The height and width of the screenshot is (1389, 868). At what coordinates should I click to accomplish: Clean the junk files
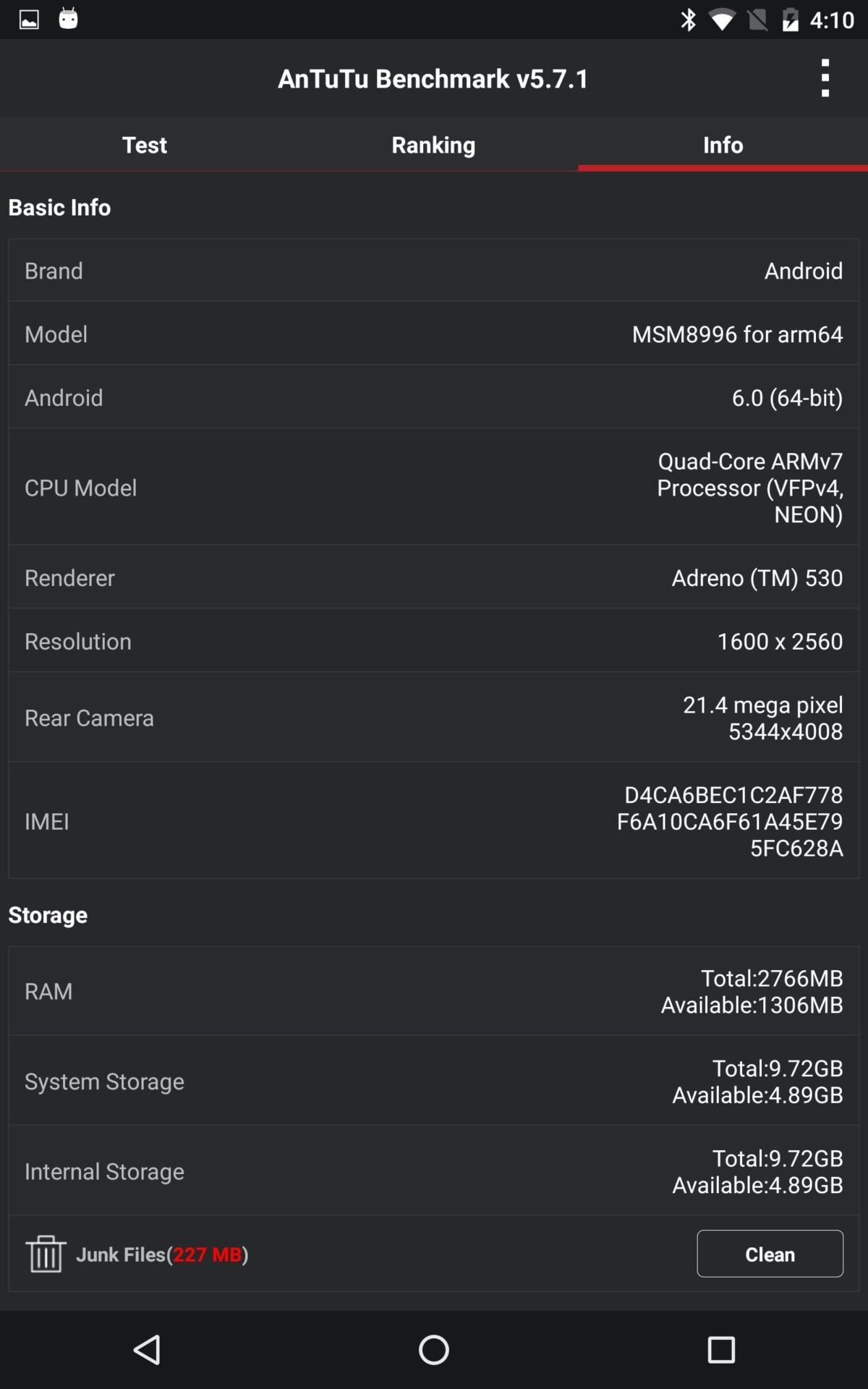(x=770, y=1254)
